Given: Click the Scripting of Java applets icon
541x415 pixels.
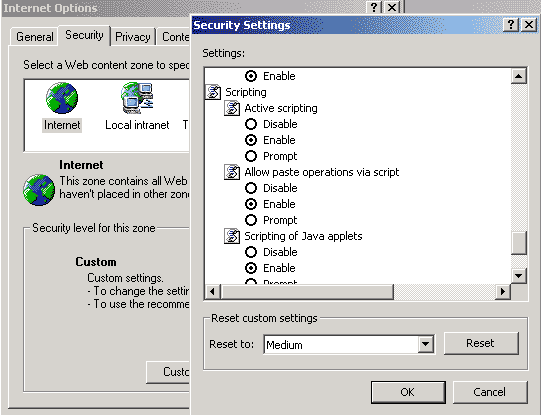Looking at the screenshot, I should click(x=232, y=236).
